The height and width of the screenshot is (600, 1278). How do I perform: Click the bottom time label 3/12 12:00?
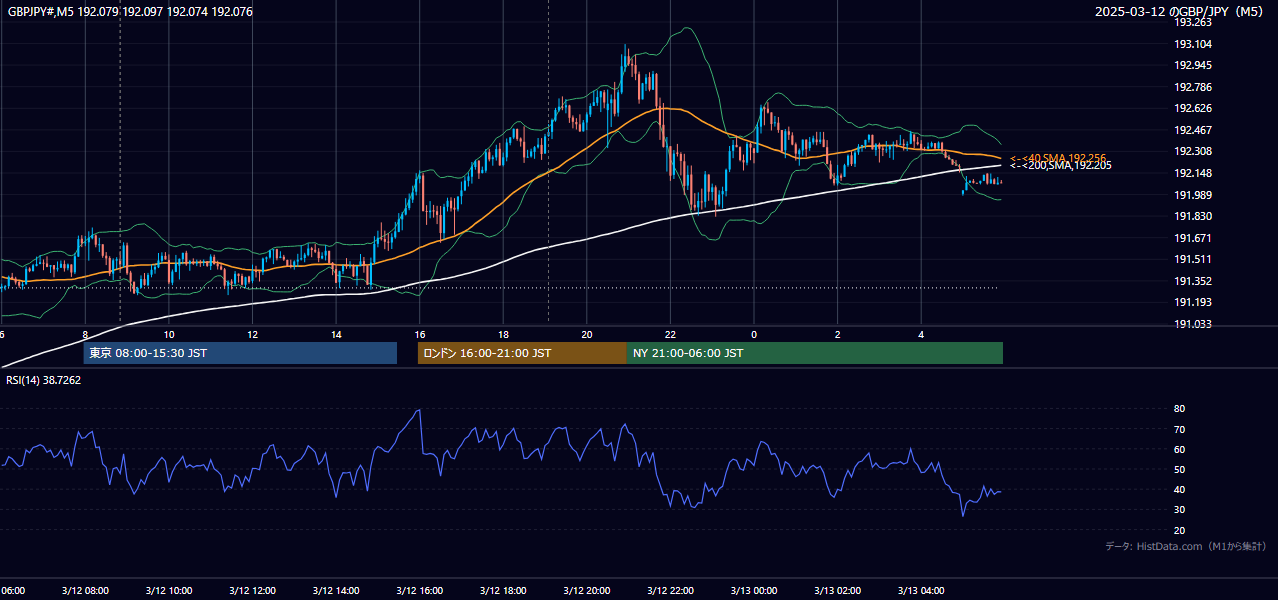pos(252,590)
